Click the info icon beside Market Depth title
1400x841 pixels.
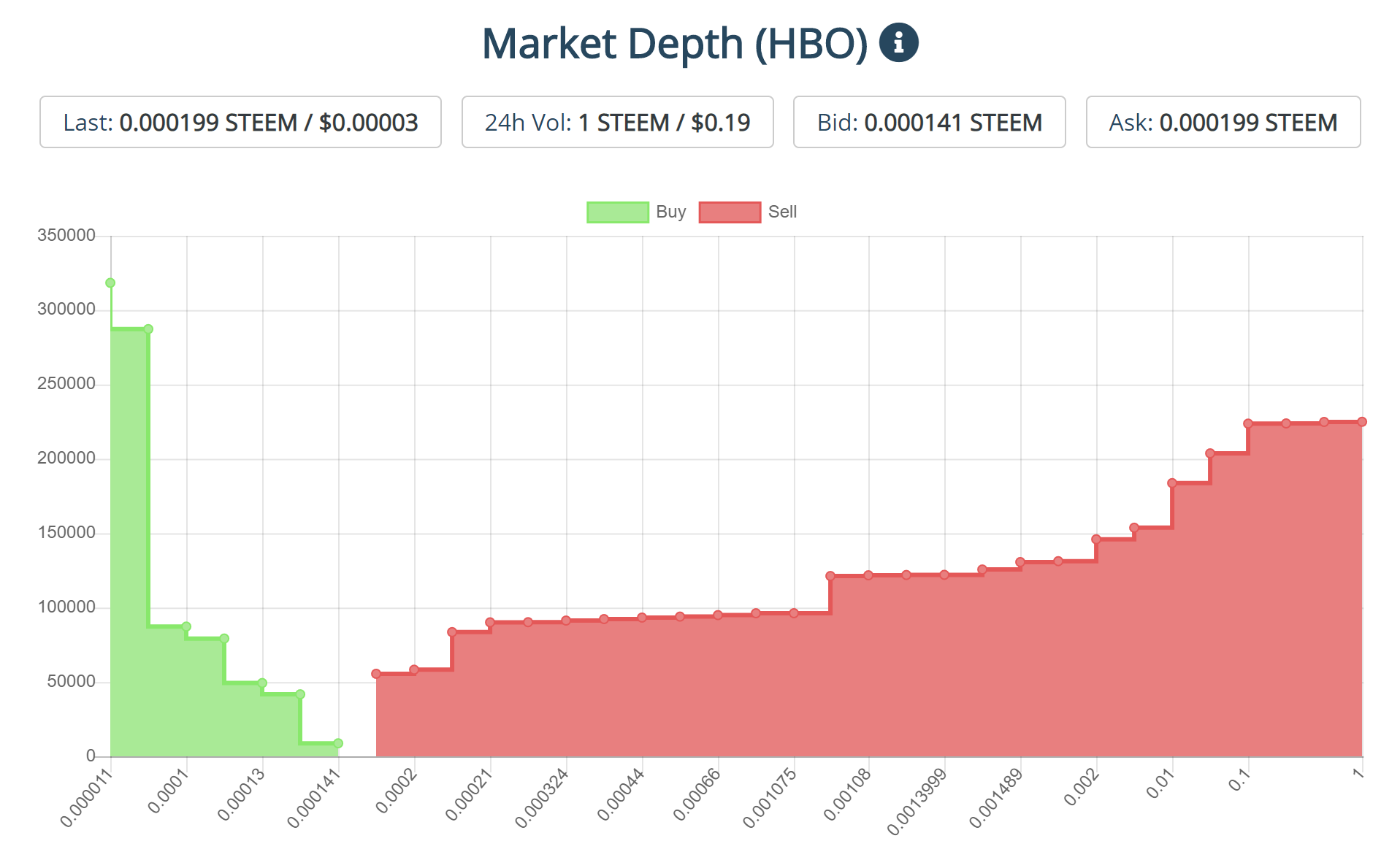click(898, 42)
